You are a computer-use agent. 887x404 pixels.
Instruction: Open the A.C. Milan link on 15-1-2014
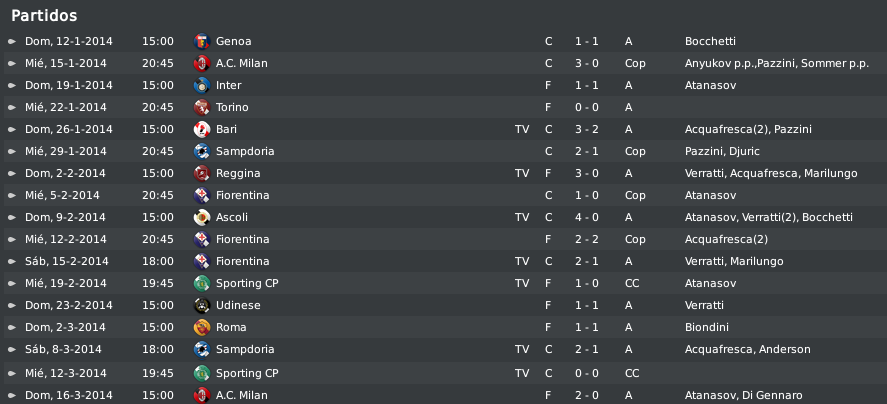[x=242, y=63]
